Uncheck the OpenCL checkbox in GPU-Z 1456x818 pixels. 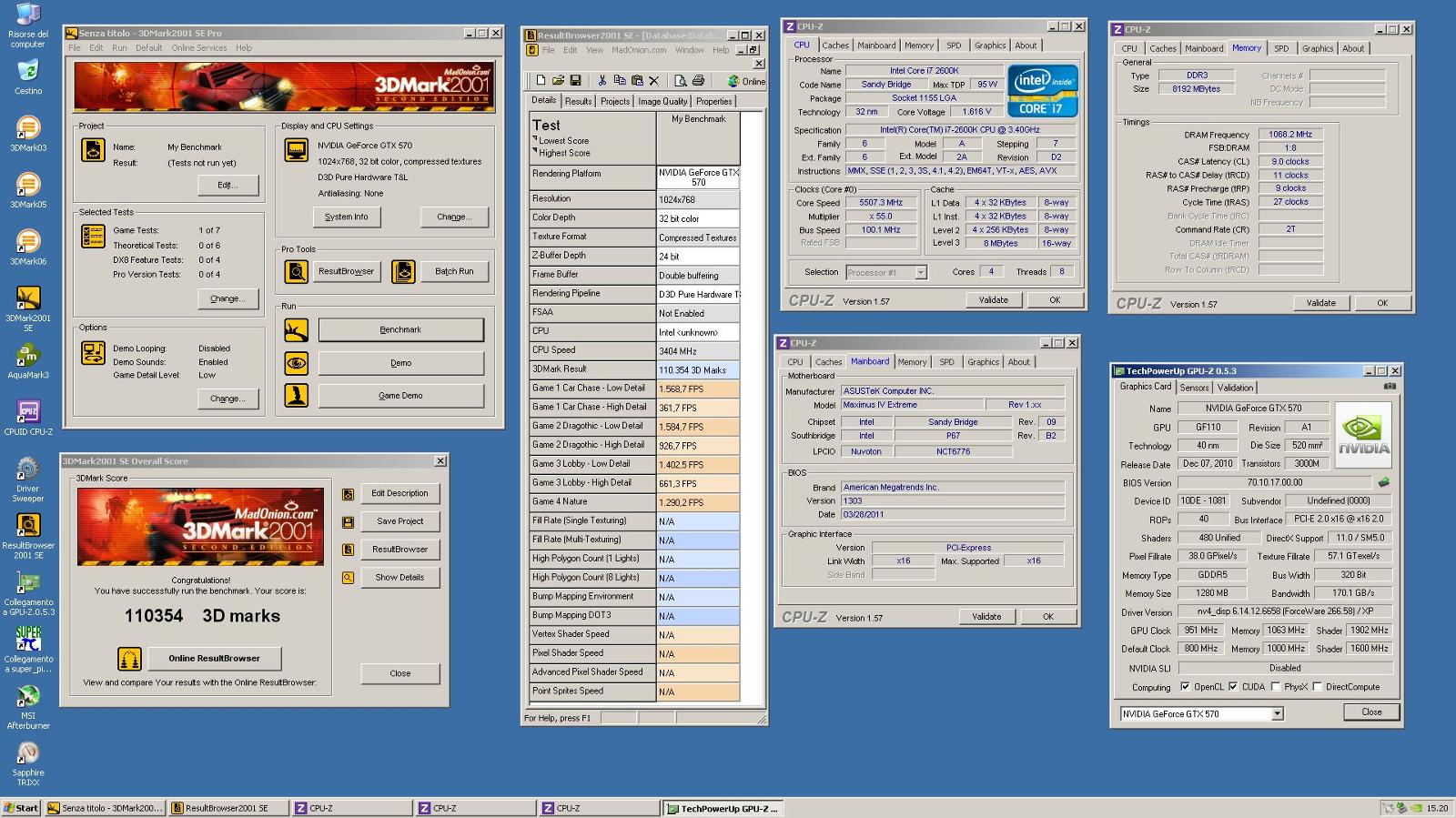[1185, 687]
